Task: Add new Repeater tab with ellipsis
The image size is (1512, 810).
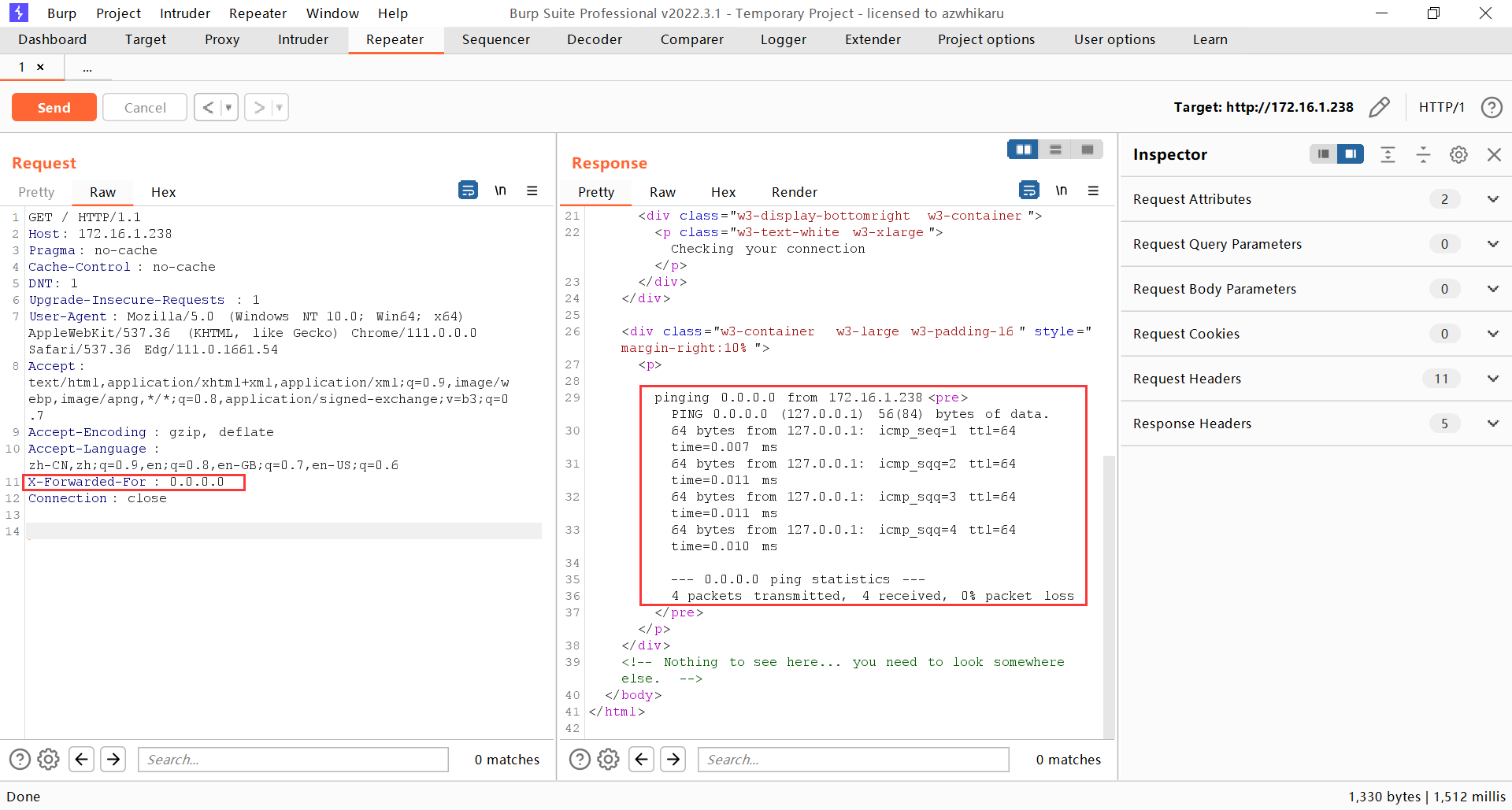Action: [x=87, y=68]
